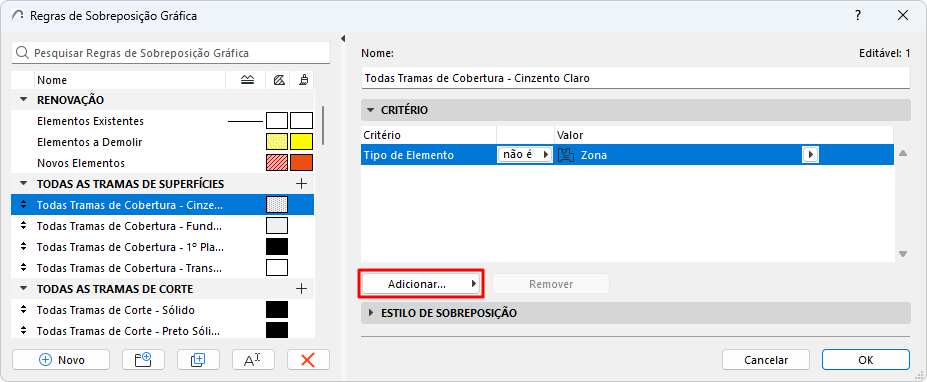Viewport: 927px width, 382px height.
Task: Click reorder handle of Todas Tramas de Cobertura - Trans...
Action: [23, 268]
